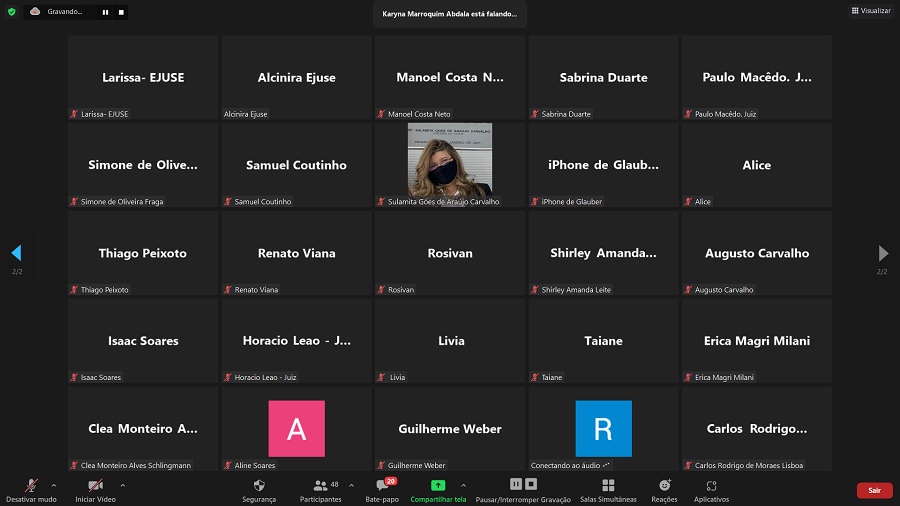Open the Visualizar view menu

click(x=871, y=11)
